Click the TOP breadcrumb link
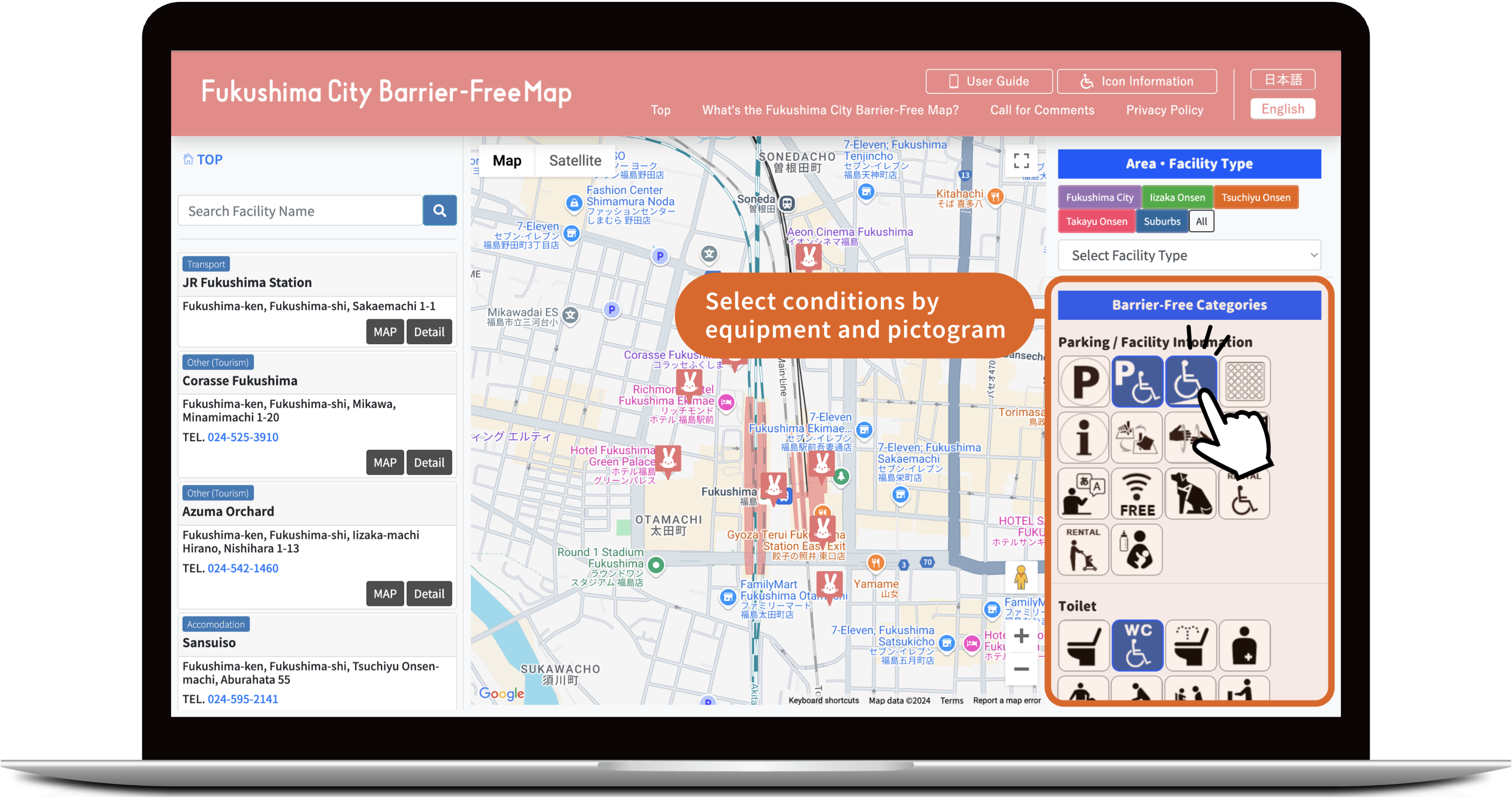Viewport: 1512px width, 797px height. (x=210, y=160)
